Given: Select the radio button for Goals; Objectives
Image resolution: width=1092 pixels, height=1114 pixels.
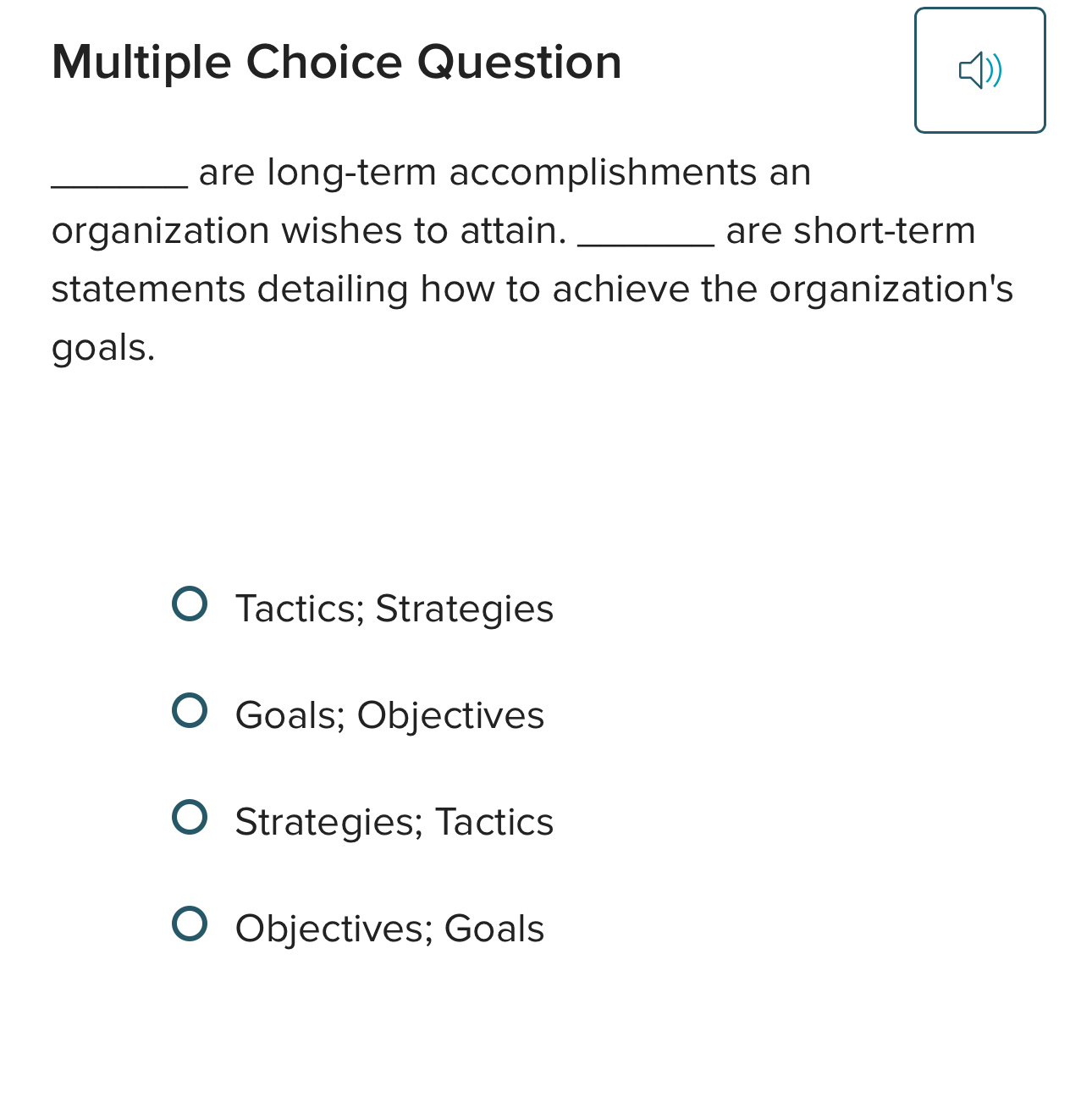Looking at the screenshot, I should point(190,710).
